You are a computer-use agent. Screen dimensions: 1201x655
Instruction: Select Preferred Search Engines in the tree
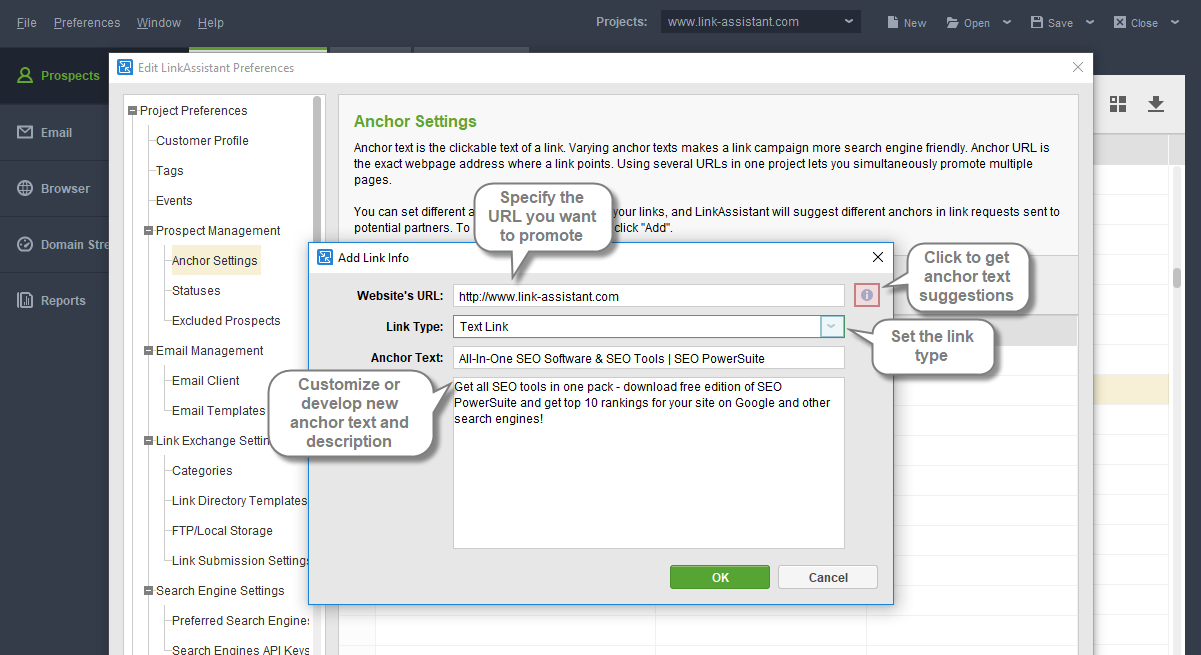tap(241, 621)
